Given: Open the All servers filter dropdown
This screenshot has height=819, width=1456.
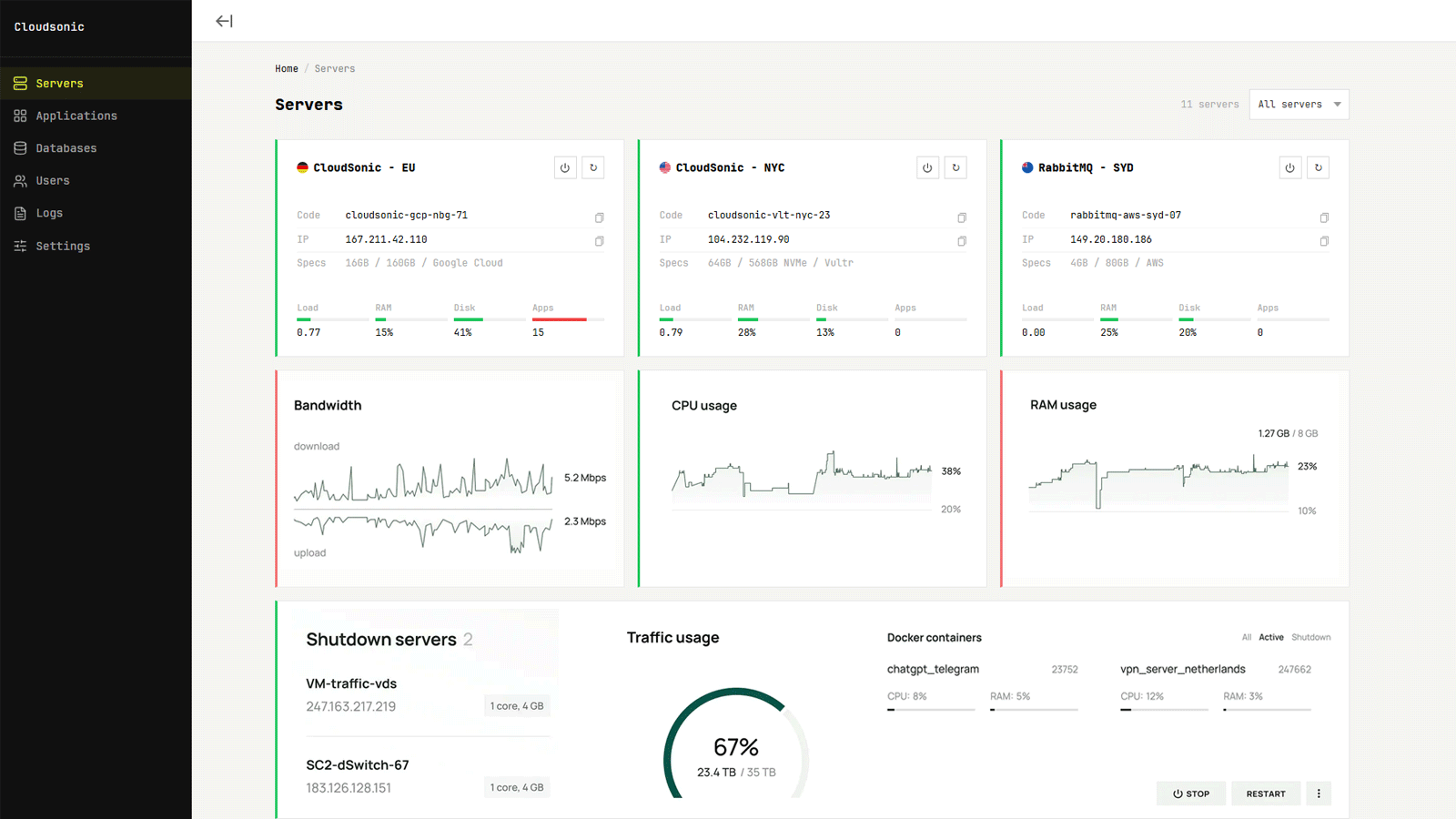Looking at the screenshot, I should 1299,104.
